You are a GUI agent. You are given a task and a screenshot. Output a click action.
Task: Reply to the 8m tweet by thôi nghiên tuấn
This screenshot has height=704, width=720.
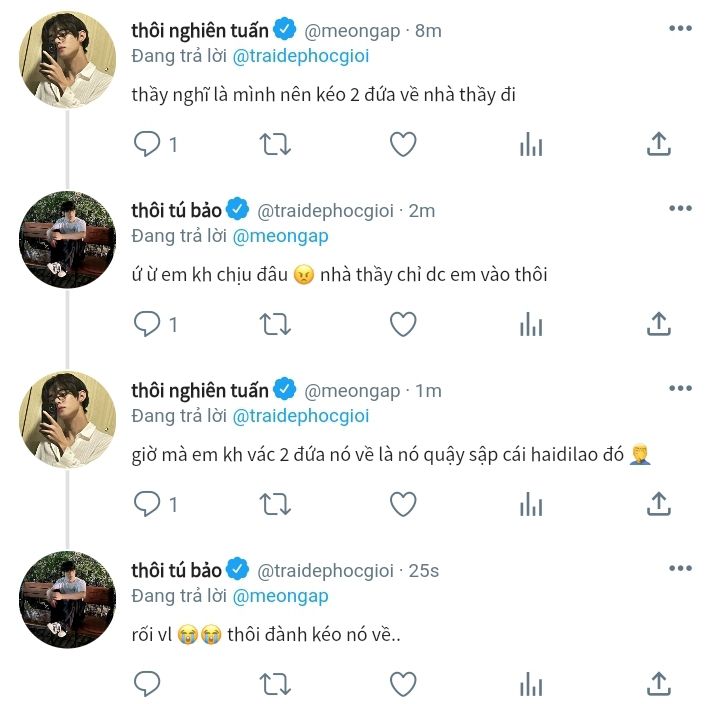[148, 144]
